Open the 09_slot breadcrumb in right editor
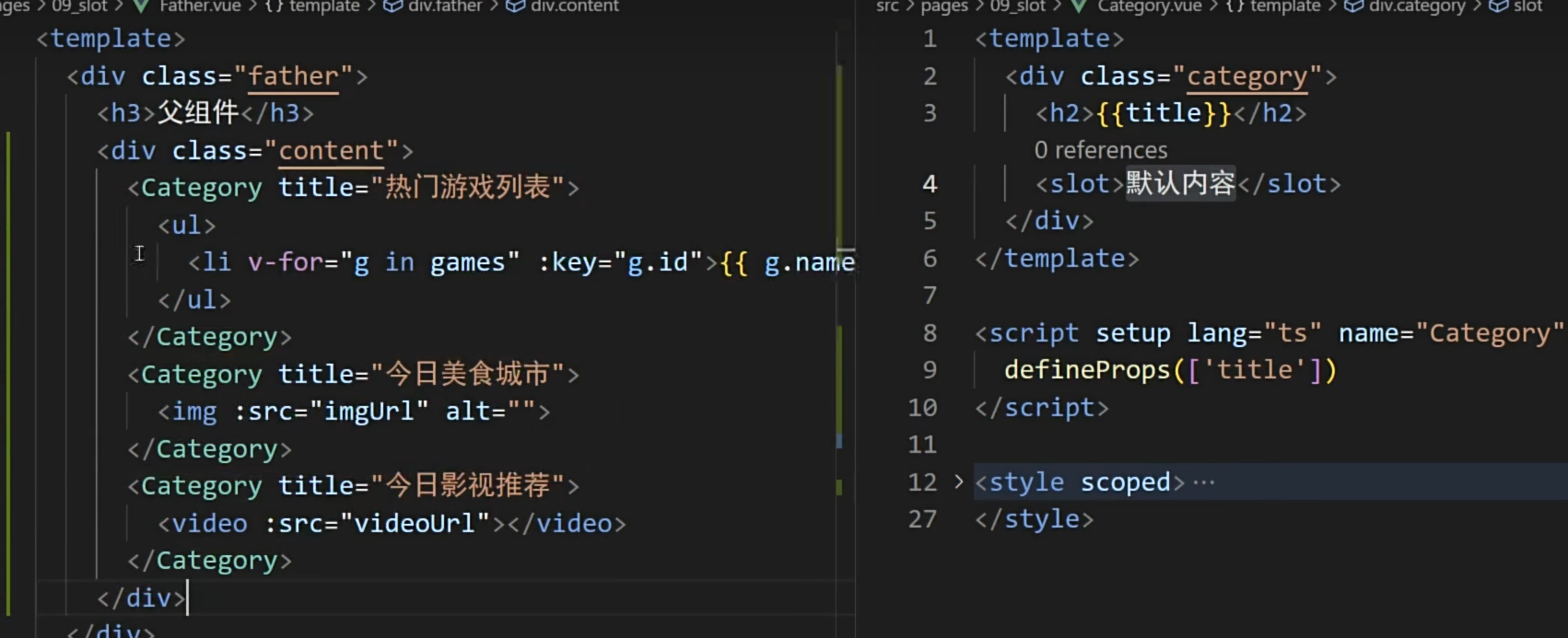The width and height of the screenshot is (1568, 638). point(1017,6)
